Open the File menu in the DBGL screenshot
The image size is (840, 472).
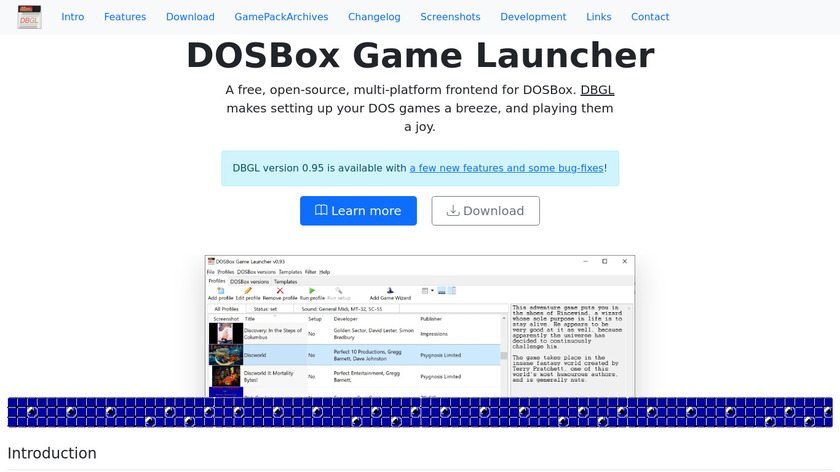[x=211, y=272]
